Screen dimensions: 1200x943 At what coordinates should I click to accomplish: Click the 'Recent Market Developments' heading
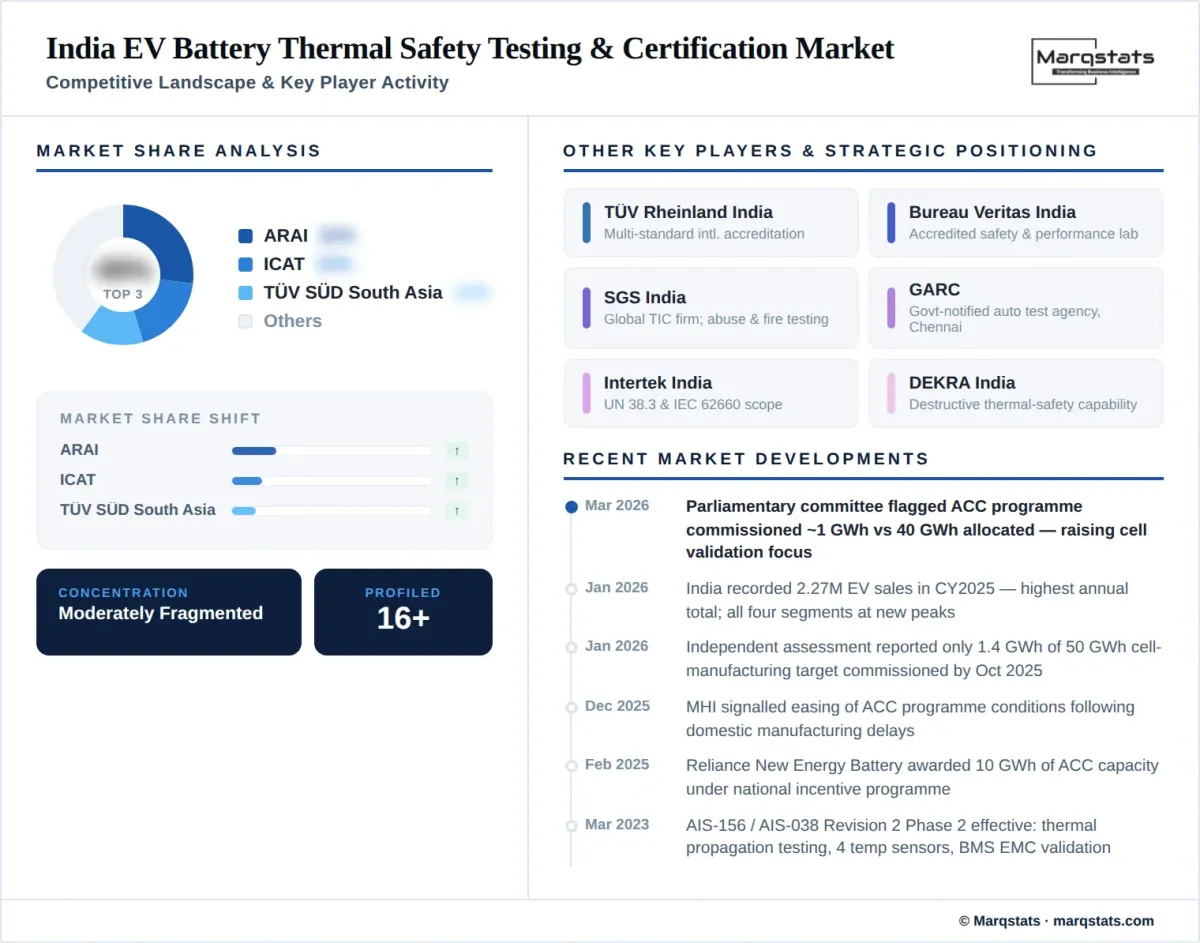point(746,459)
